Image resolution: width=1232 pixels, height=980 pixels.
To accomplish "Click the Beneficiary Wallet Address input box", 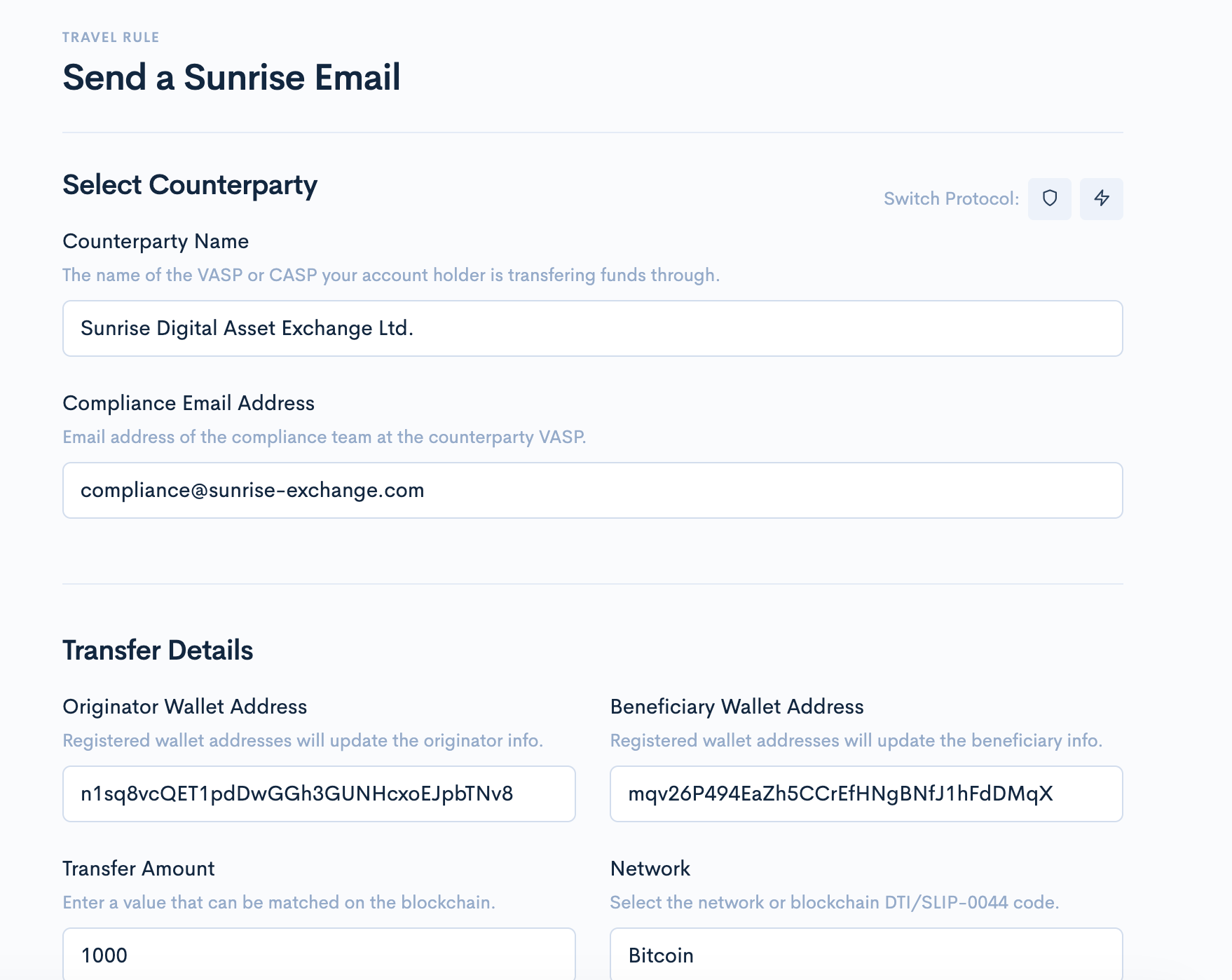I will 866,794.
